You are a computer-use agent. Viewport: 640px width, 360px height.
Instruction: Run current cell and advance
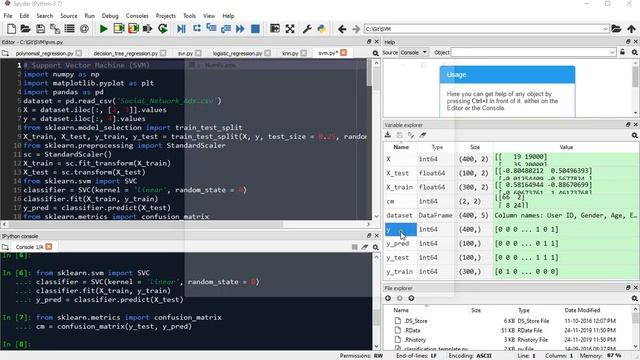(133, 29)
